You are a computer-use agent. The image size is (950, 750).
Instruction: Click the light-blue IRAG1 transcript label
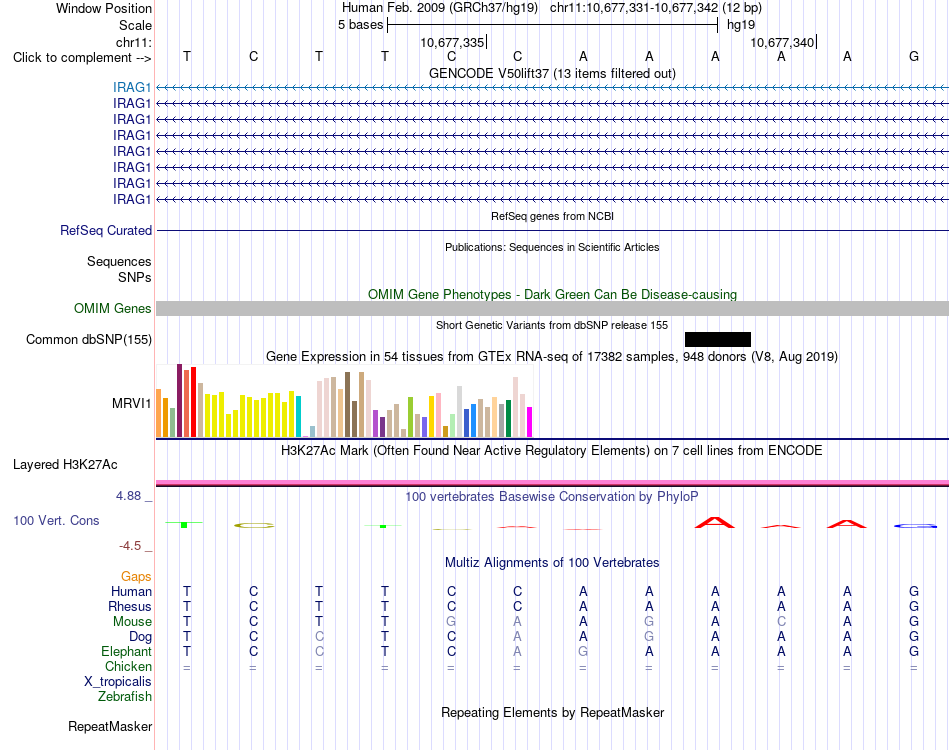pos(131,87)
